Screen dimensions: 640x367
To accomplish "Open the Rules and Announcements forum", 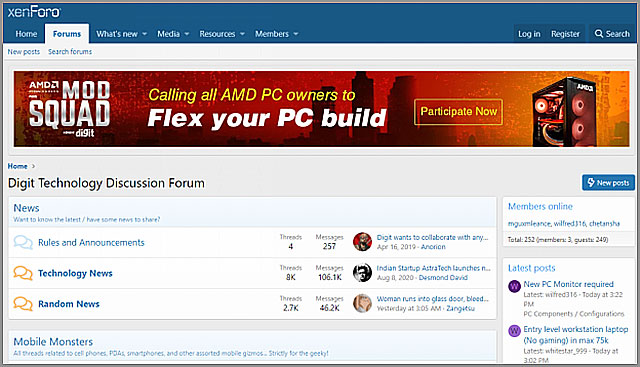I will click(x=91, y=242).
